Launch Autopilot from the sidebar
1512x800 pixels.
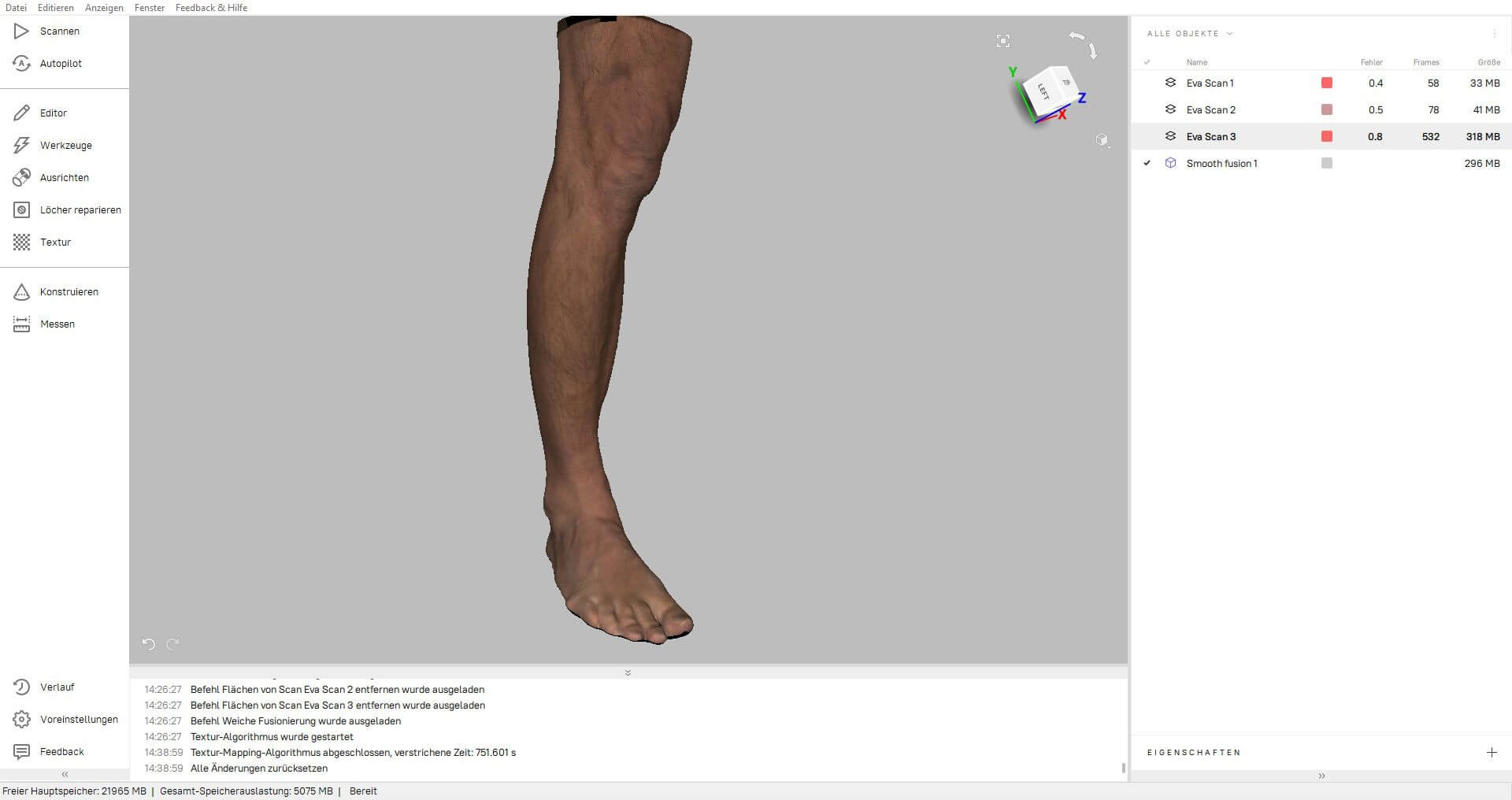[22, 64]
